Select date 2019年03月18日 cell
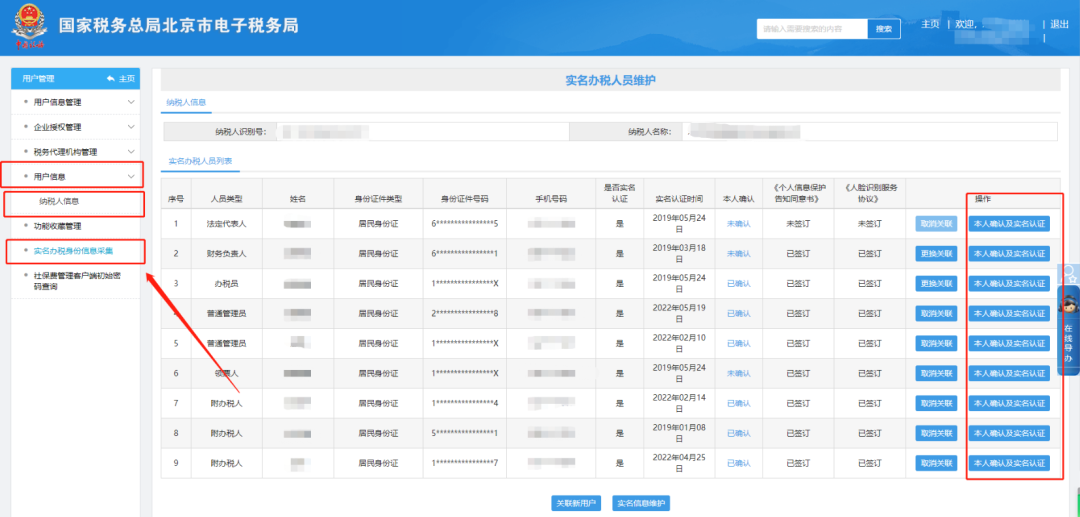 678,253
